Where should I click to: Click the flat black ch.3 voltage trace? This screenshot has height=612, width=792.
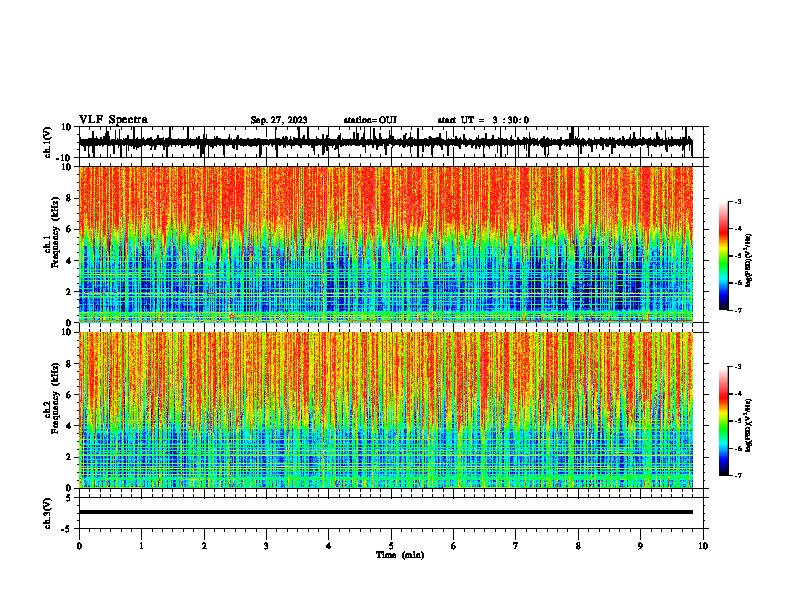386,512
